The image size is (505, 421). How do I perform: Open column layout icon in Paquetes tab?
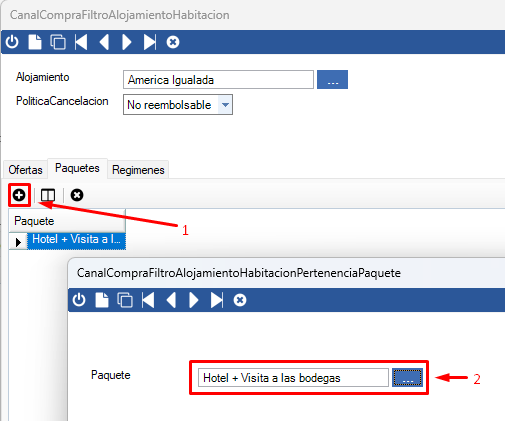point(48,195)
